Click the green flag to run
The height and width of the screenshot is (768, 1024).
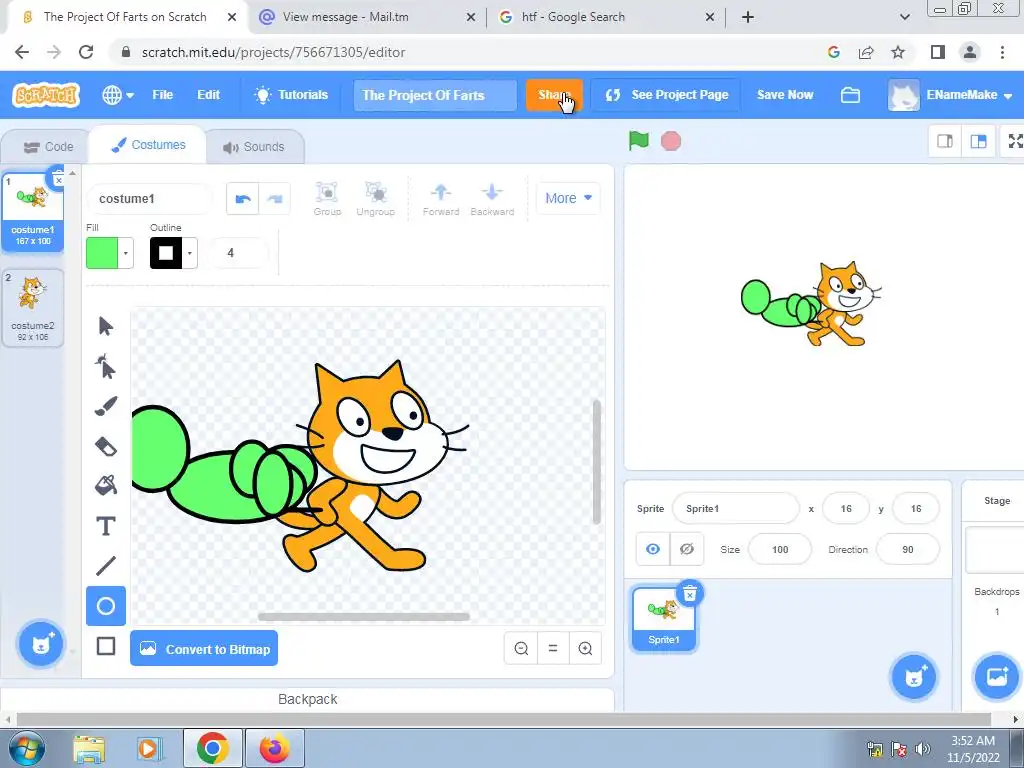coord(639,140)
